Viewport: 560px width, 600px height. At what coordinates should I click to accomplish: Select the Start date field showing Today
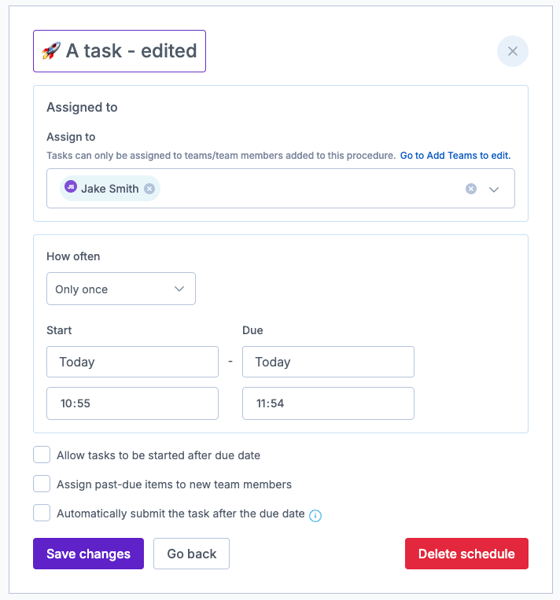pos(132,362)
